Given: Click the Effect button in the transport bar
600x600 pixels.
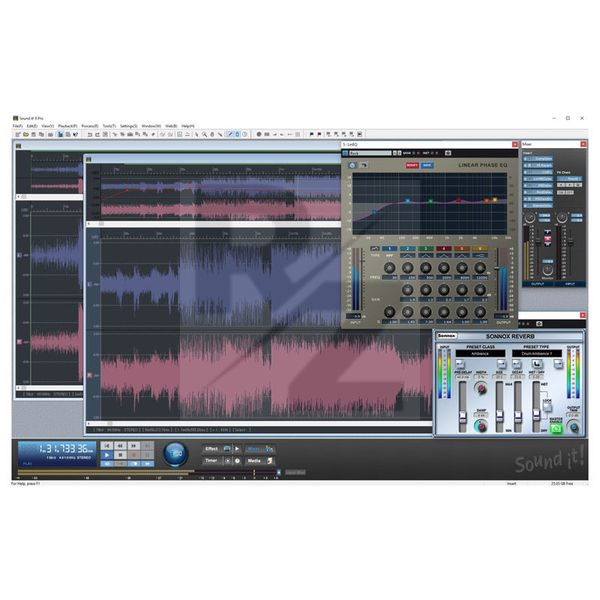Looking at the screenshot, I should coord(217,449).
